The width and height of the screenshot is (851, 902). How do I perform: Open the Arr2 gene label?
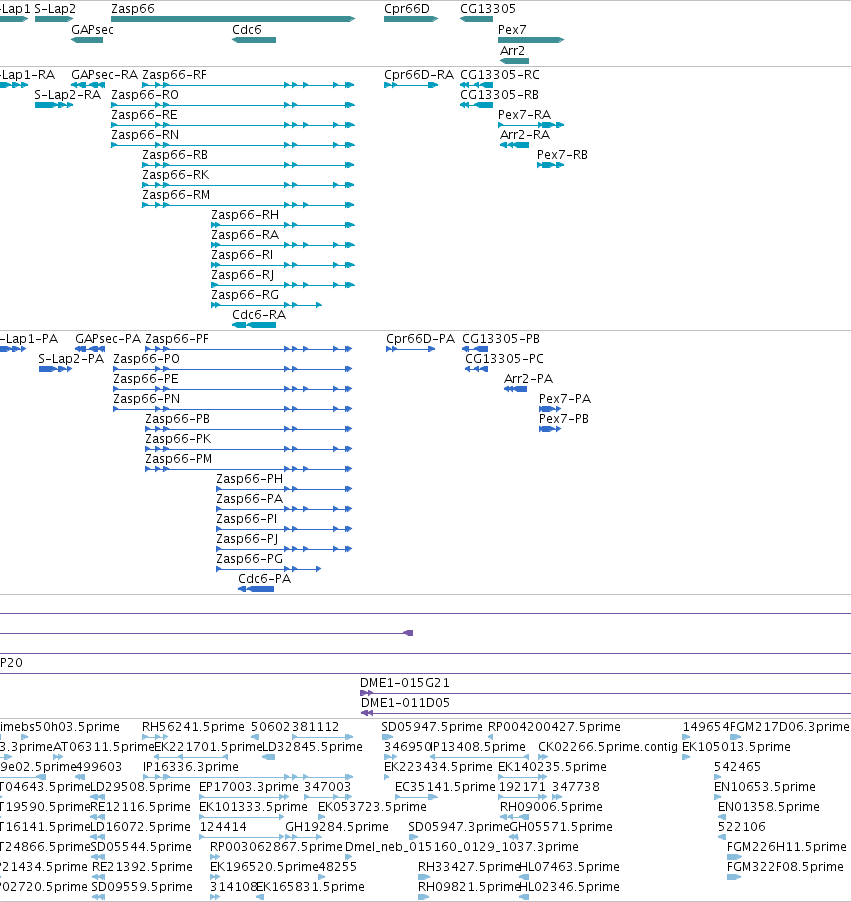512,51
